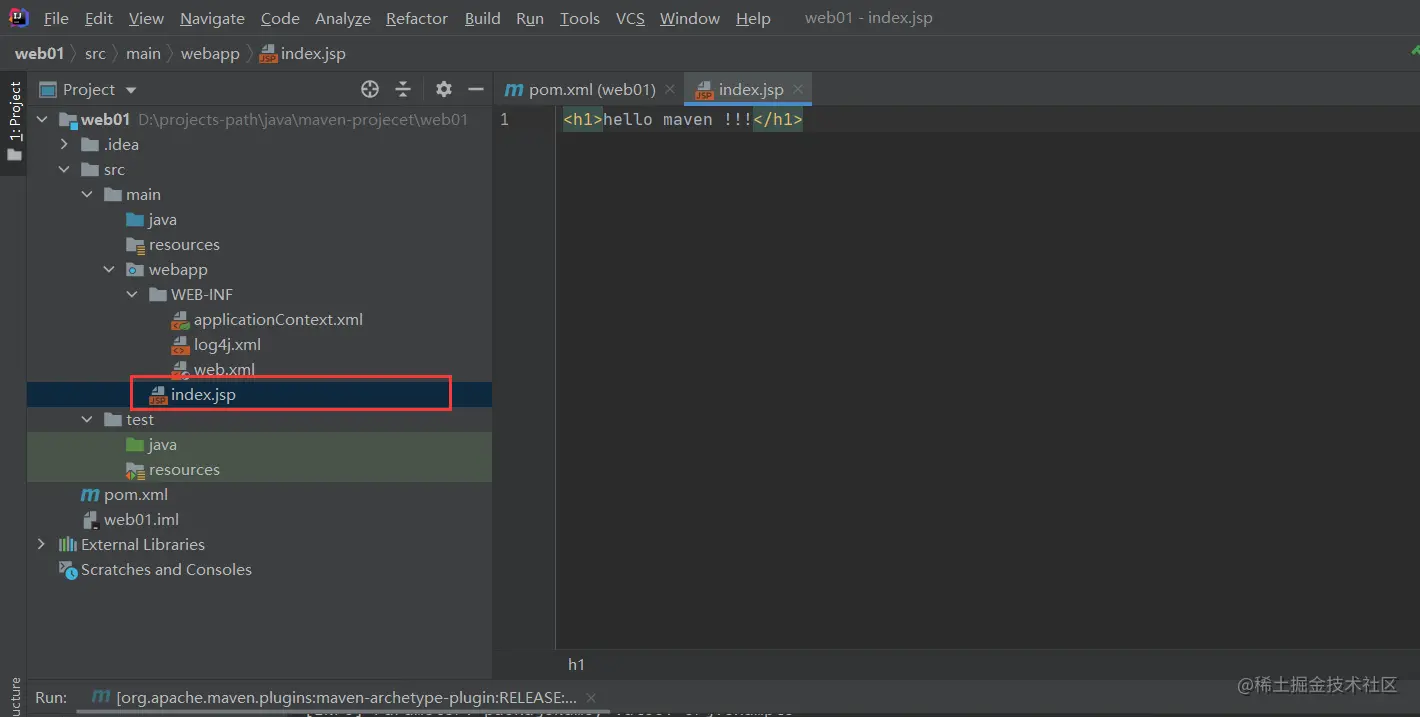This screenshot has height=717, width=1420.
Task: Click the JSP icon in the breadcrumb bar
Action: 268,54
